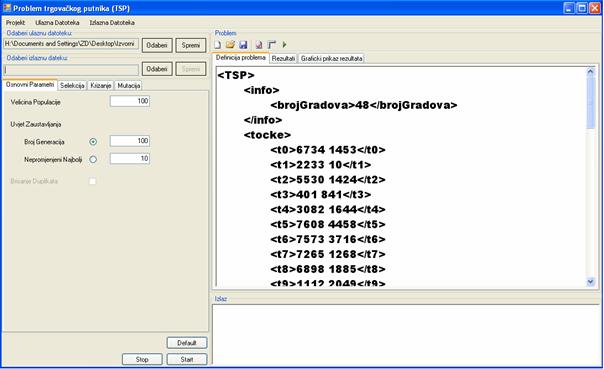Click the Velicina Populacije label
604x369 pixels.
point(35,102)
